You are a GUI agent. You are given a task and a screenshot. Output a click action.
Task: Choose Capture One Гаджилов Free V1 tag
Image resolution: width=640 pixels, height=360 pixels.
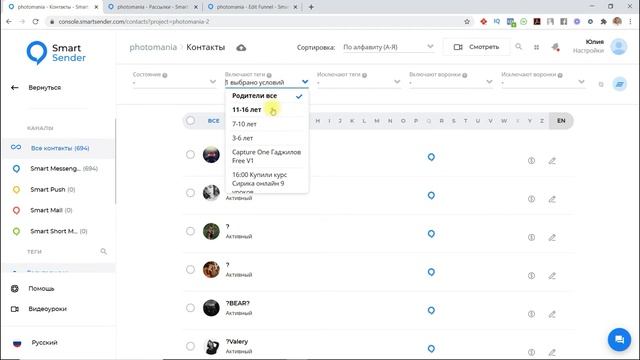(x=267, y=156)
